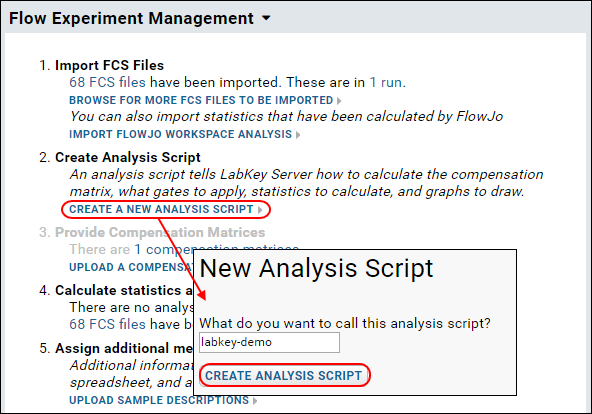
Task: Import FlowJo workspace analysis
Action: pos(180,134)
